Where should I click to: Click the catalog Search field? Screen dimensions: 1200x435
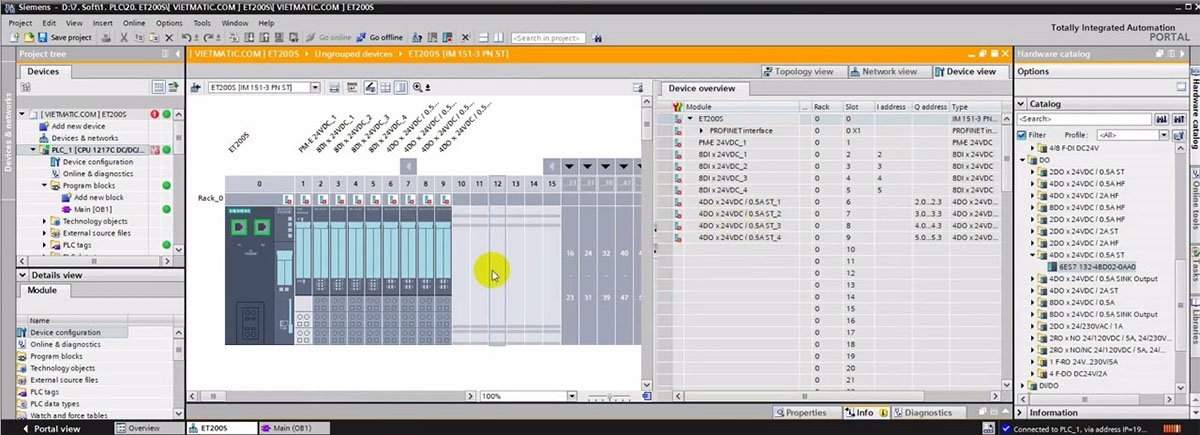tap(1085, 119)
